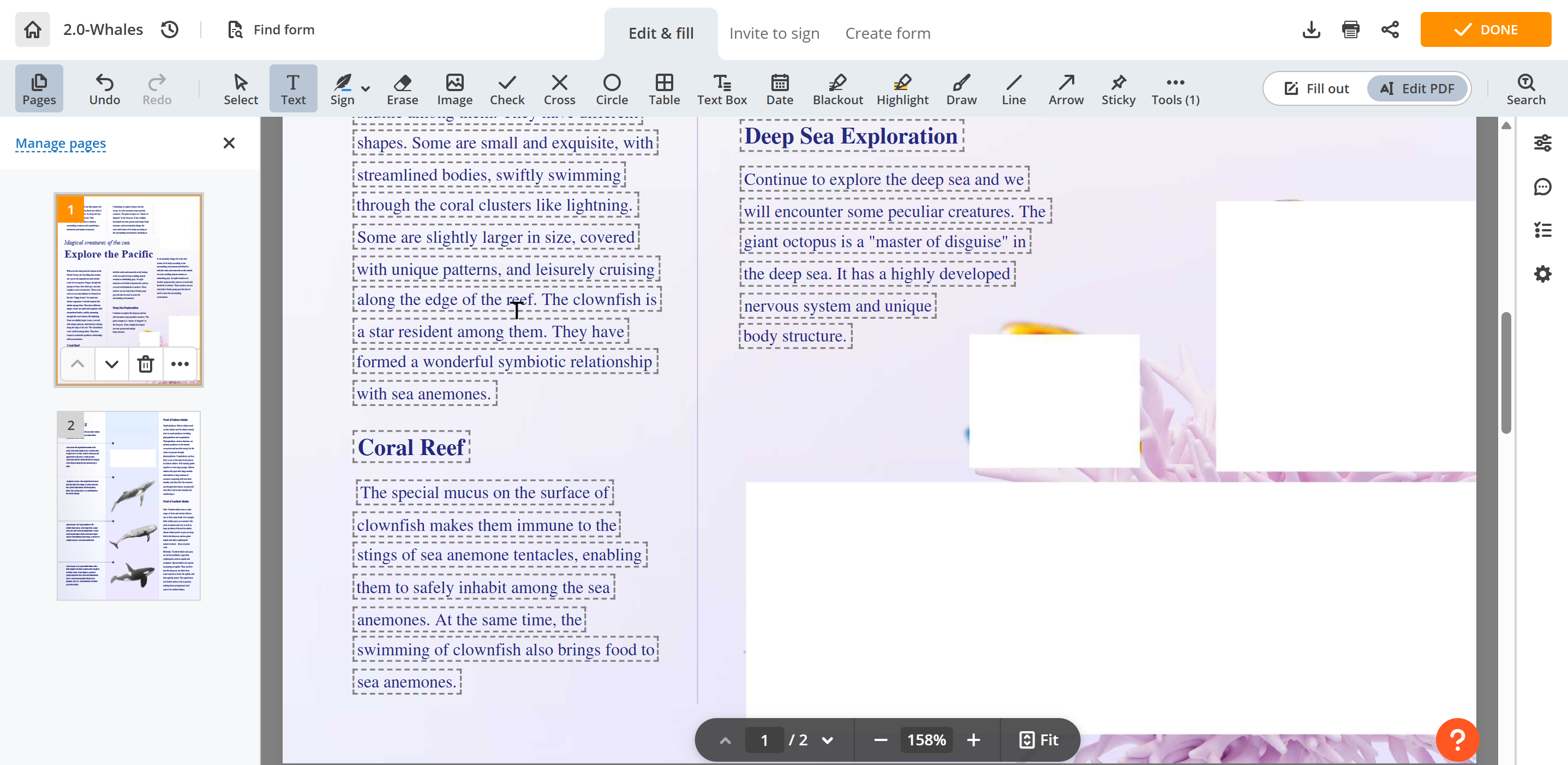Click the 158% zoom value
The height and width of the screenshot is (765, 1568).
coord(926,740)
